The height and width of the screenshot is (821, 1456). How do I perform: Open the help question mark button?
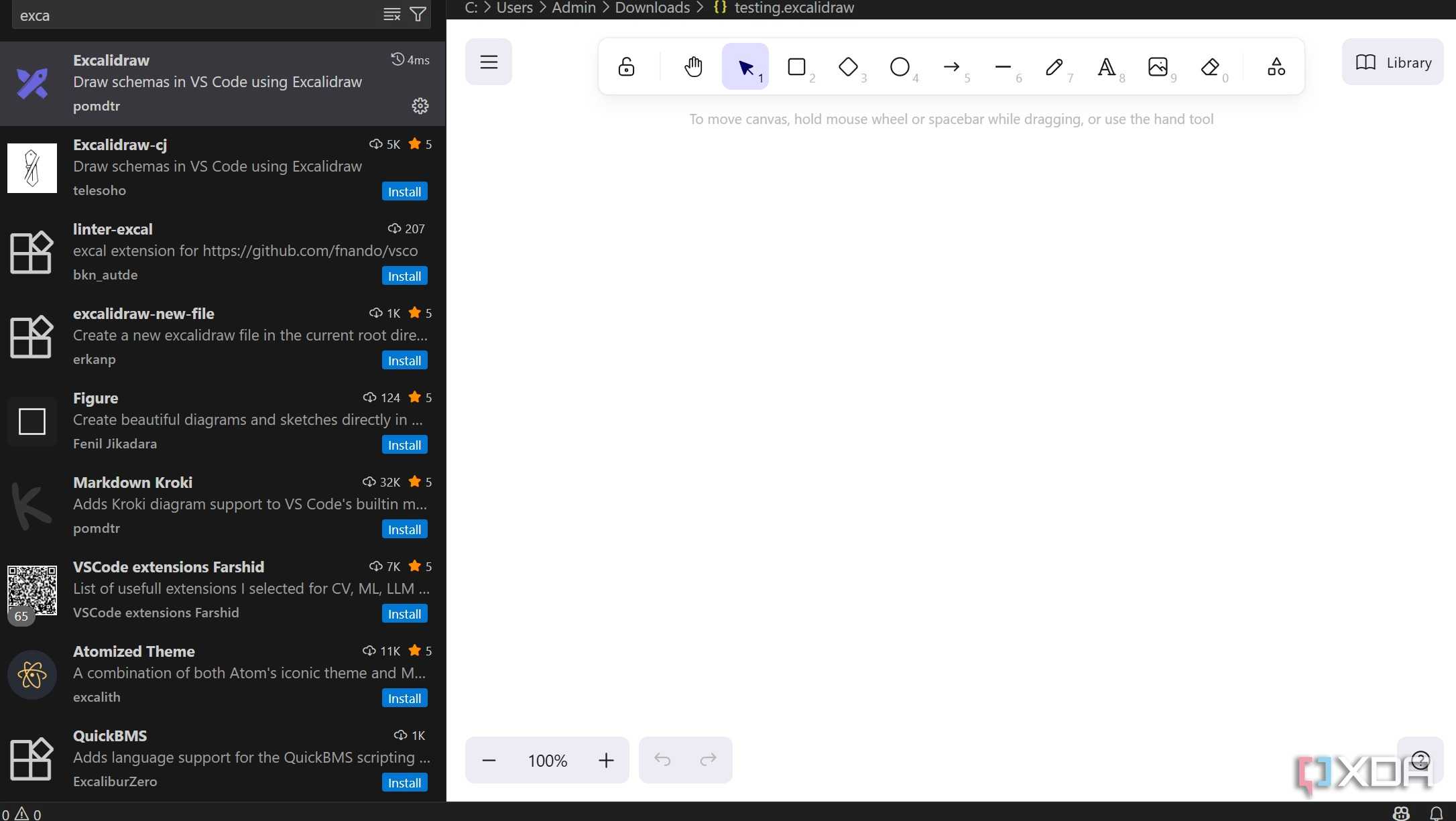point(1420,760)
